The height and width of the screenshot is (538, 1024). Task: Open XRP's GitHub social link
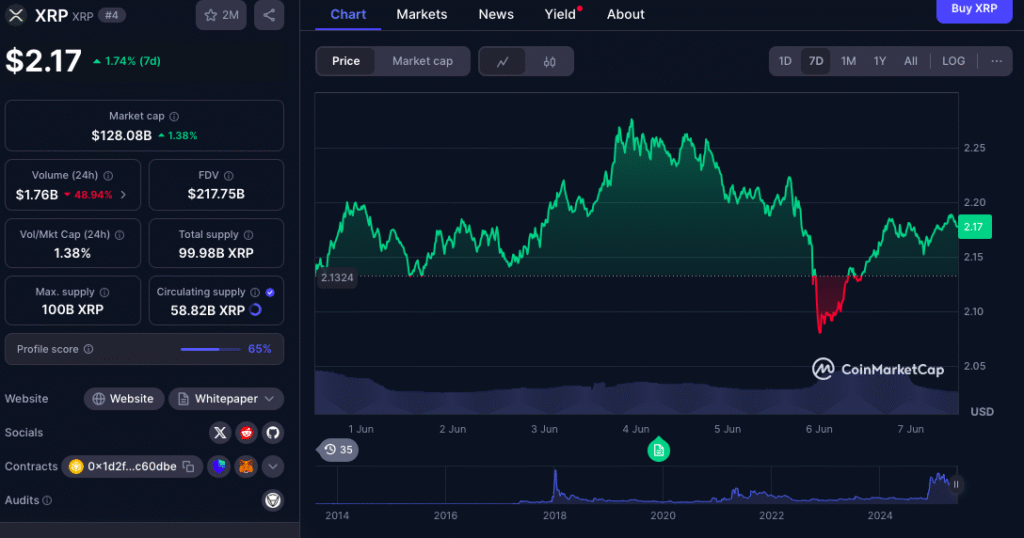(x=272, y=432)
